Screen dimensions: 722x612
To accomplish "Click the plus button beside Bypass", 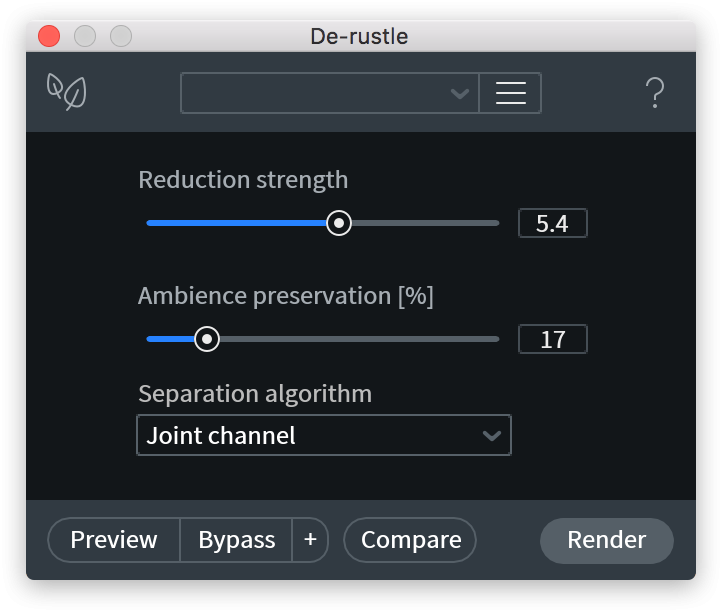I will pos(310,540).
